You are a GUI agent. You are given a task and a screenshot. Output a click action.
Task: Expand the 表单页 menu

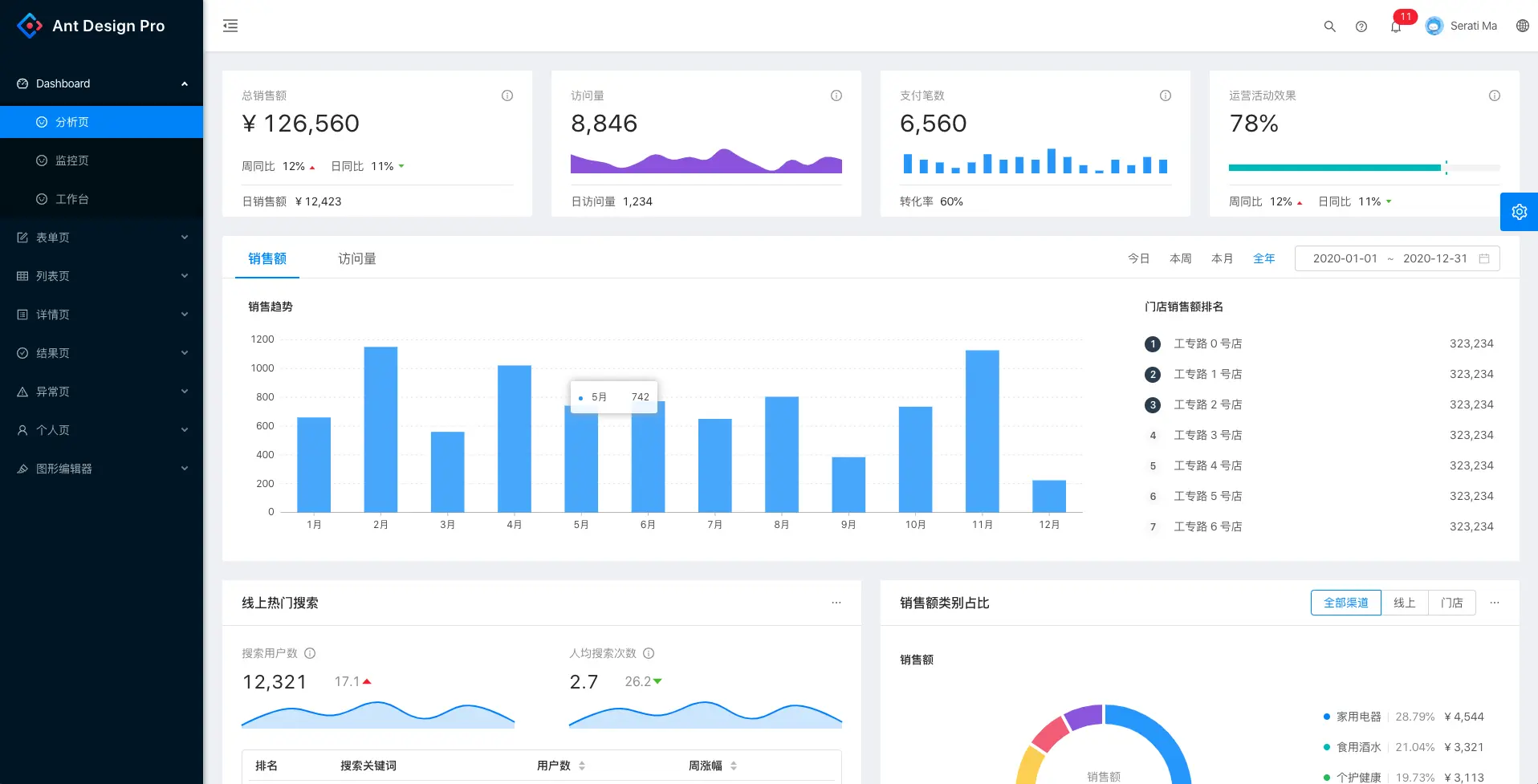(x=101, y=238)
